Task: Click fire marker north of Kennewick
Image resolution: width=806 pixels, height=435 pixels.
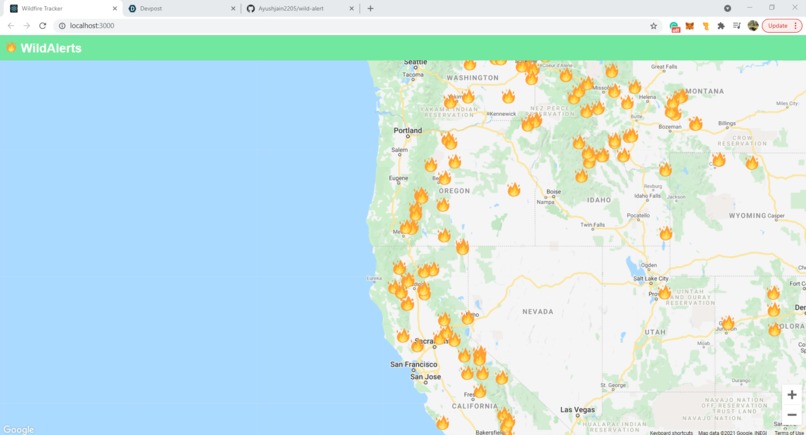Action: tap(508, 96)
